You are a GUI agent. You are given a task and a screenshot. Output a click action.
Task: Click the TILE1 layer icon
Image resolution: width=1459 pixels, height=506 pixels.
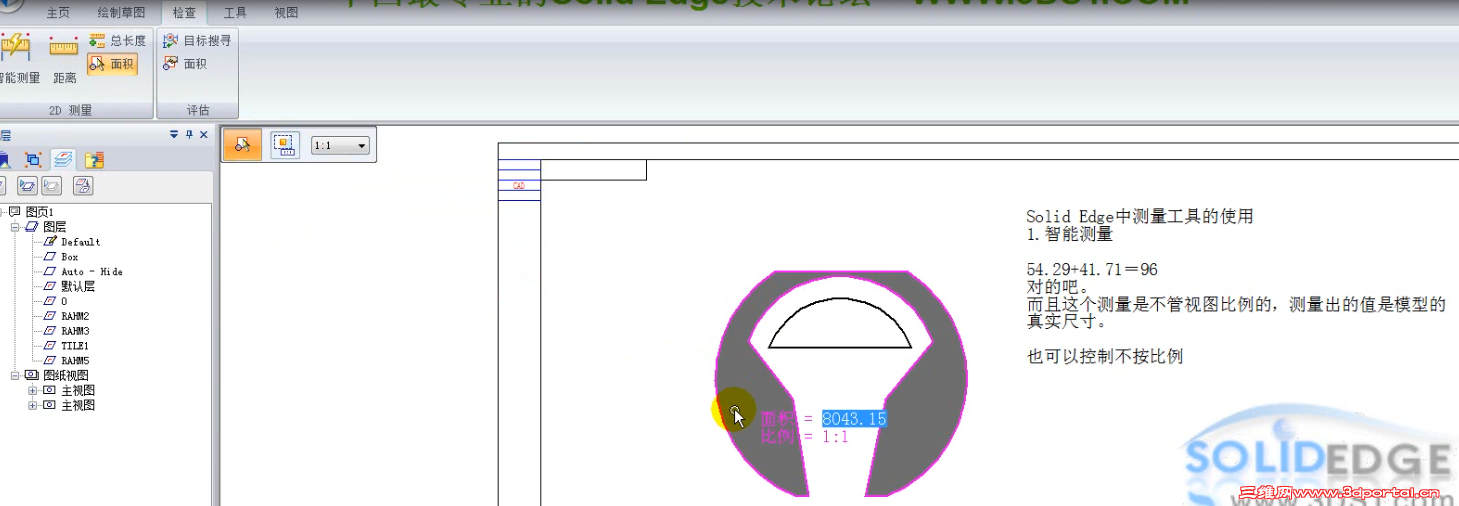point(51,346)
